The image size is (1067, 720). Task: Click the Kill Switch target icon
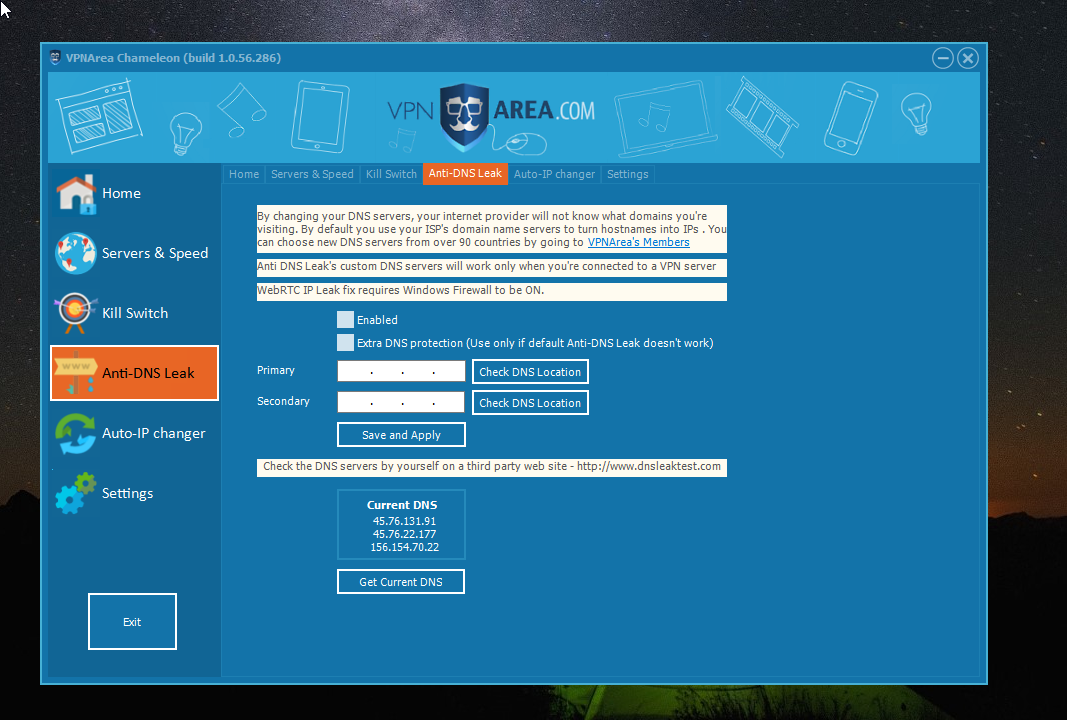76,313
